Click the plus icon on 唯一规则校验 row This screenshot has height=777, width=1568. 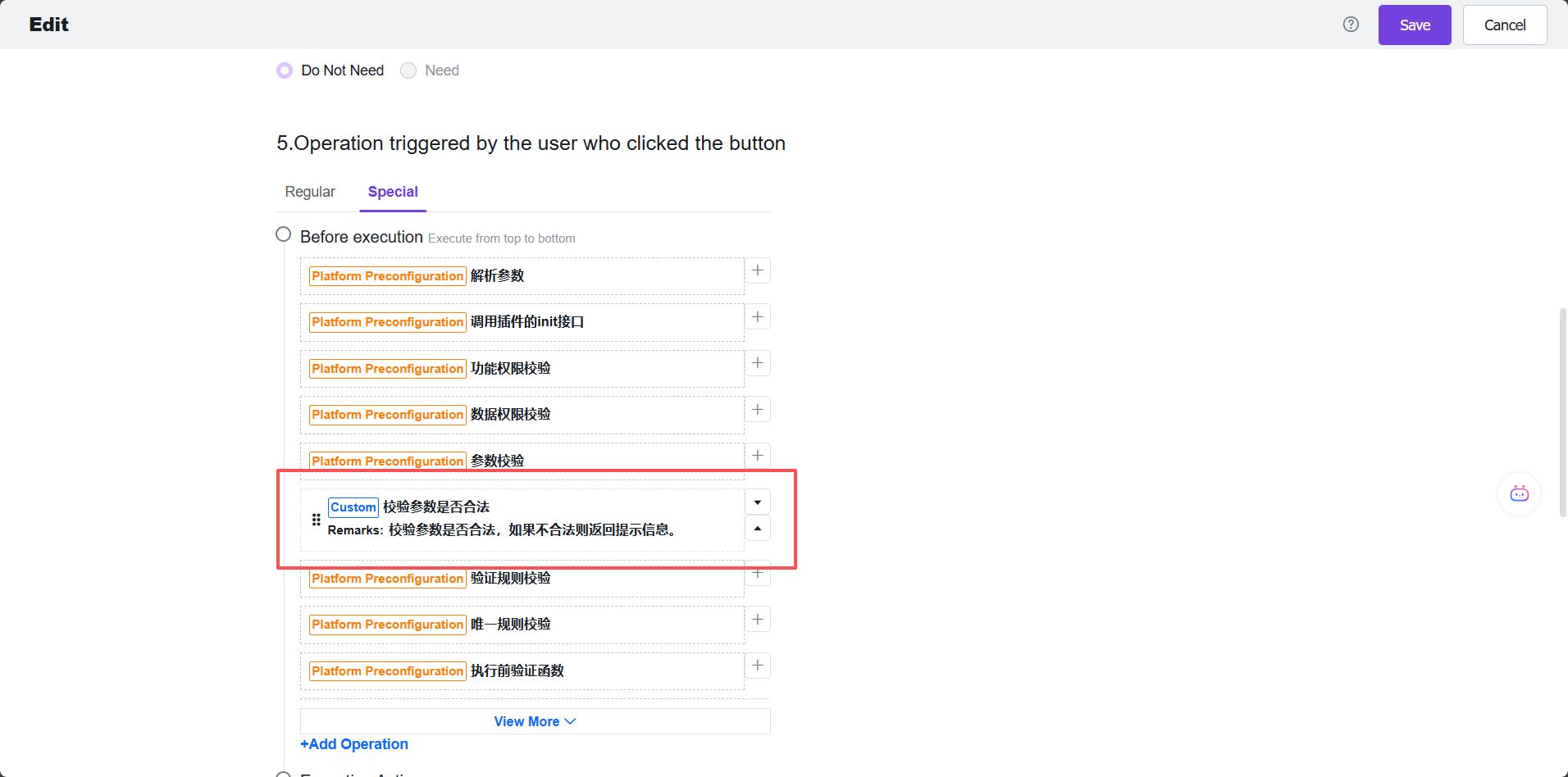click(x=757, y=619)
